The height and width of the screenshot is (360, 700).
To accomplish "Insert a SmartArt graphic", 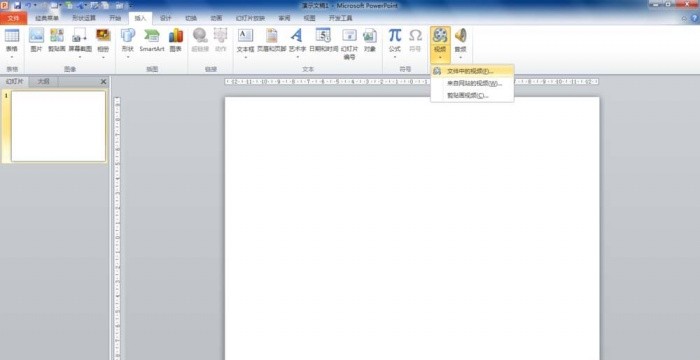I will 152,40.
